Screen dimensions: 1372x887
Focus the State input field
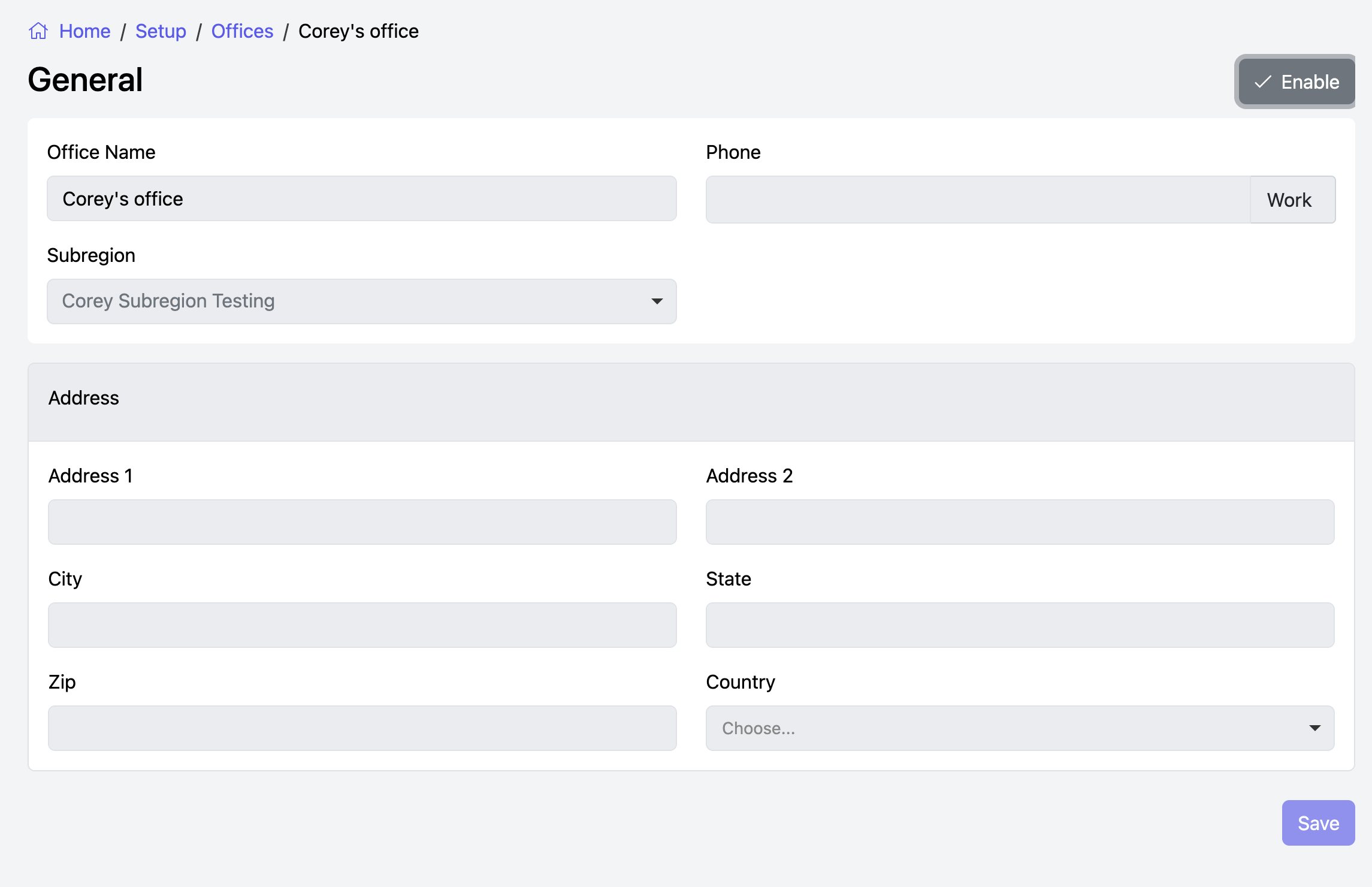(x=1020, y=625)
